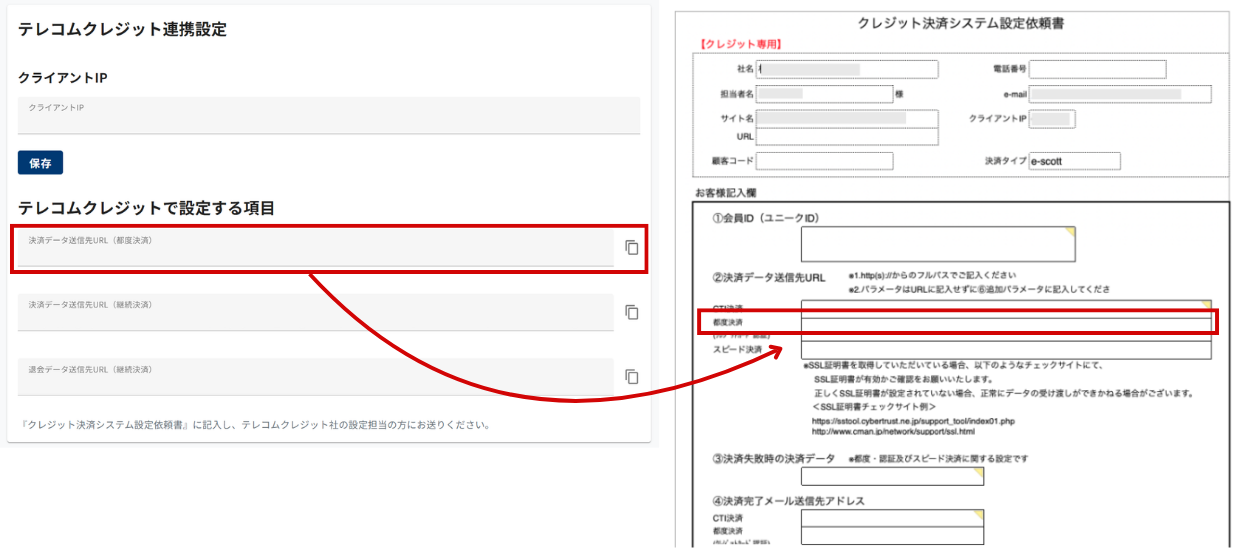This screenshot has height=549, width=1253.
Task: Click the 決済タイプ field showing e-scott
Action: point(1074,161)
